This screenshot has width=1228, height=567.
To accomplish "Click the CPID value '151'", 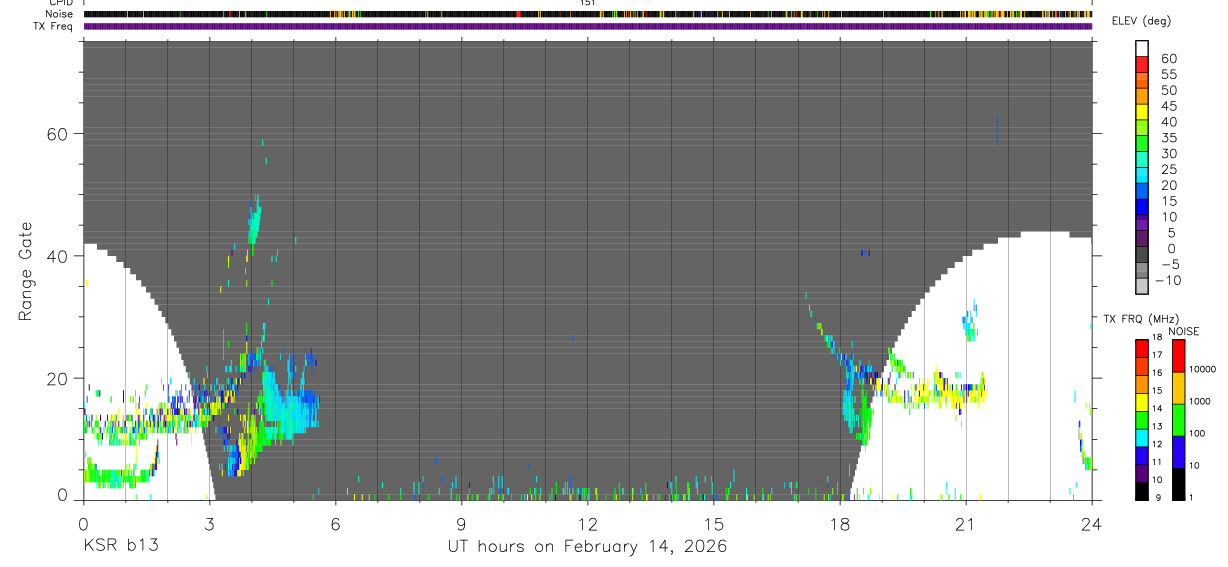I will [588, 3].
